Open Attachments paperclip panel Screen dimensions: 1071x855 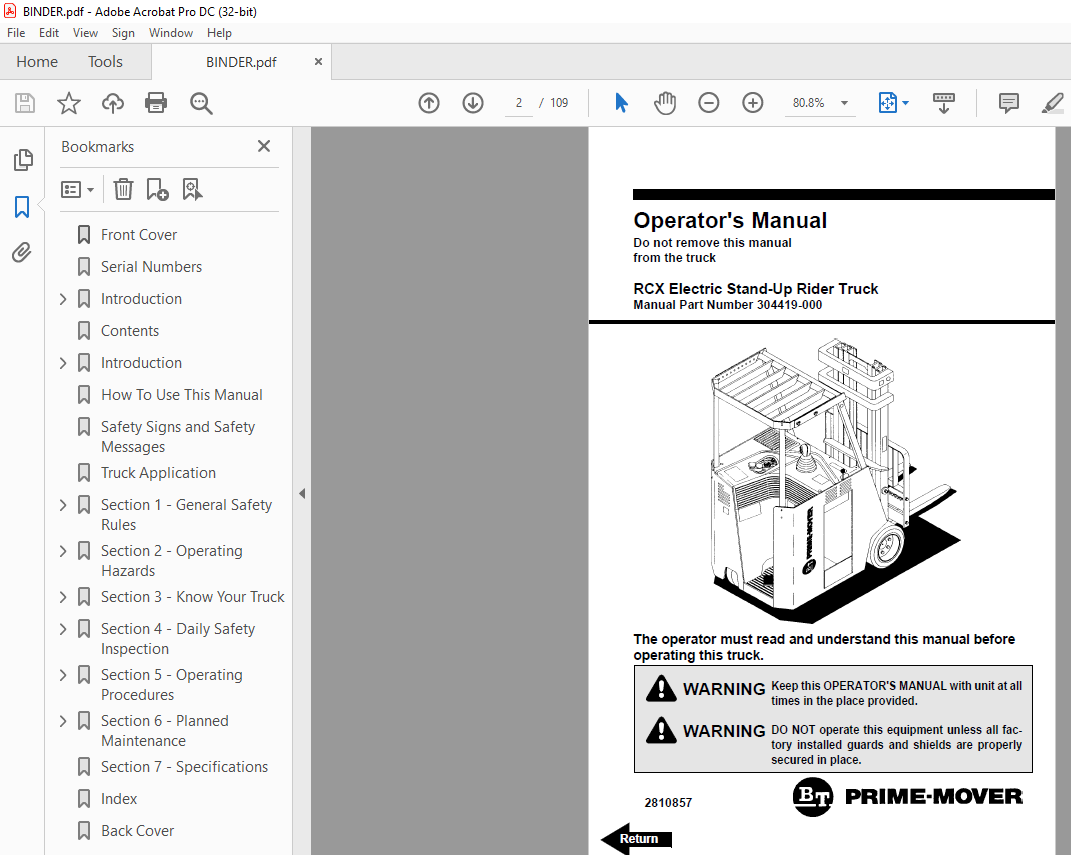tap(22, 253)
